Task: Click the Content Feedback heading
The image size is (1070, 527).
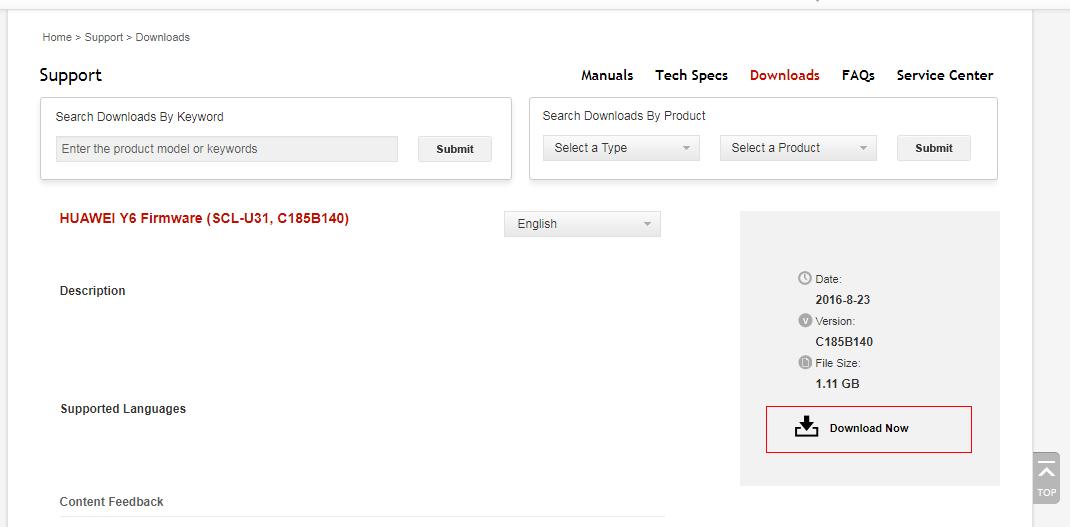Action: pyautogui.click(x=111, y=502)
